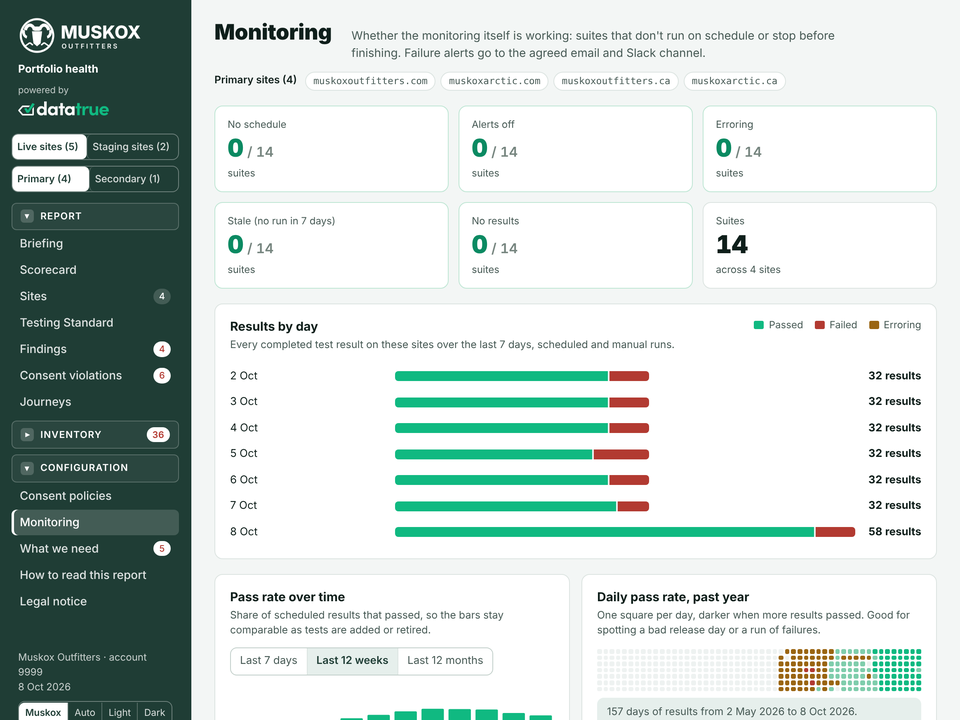Viewport: 960px width, 720px height.
Task: Open the Sites page
Action: click(x=95, y=296)
